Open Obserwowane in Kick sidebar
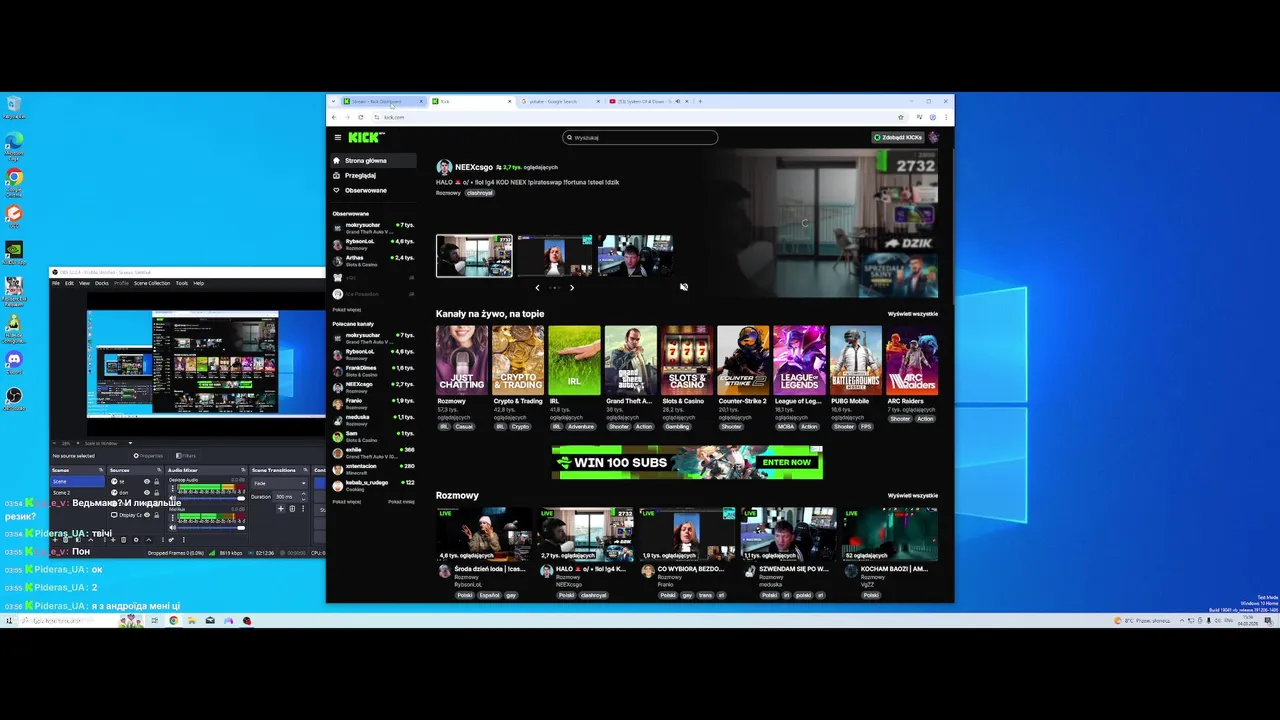1280x720 pixels. coord(374,190)
